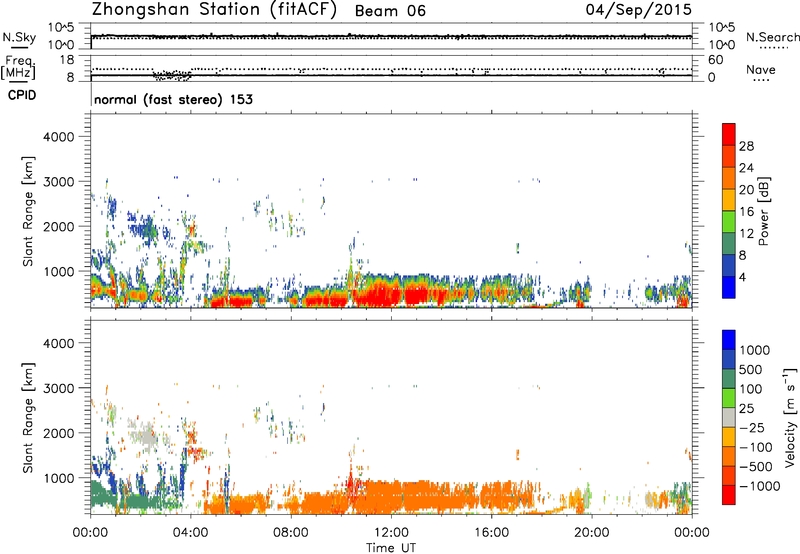Click the '-25' Velocity colorbar tick
800x554 pixels.
point(754,428)
